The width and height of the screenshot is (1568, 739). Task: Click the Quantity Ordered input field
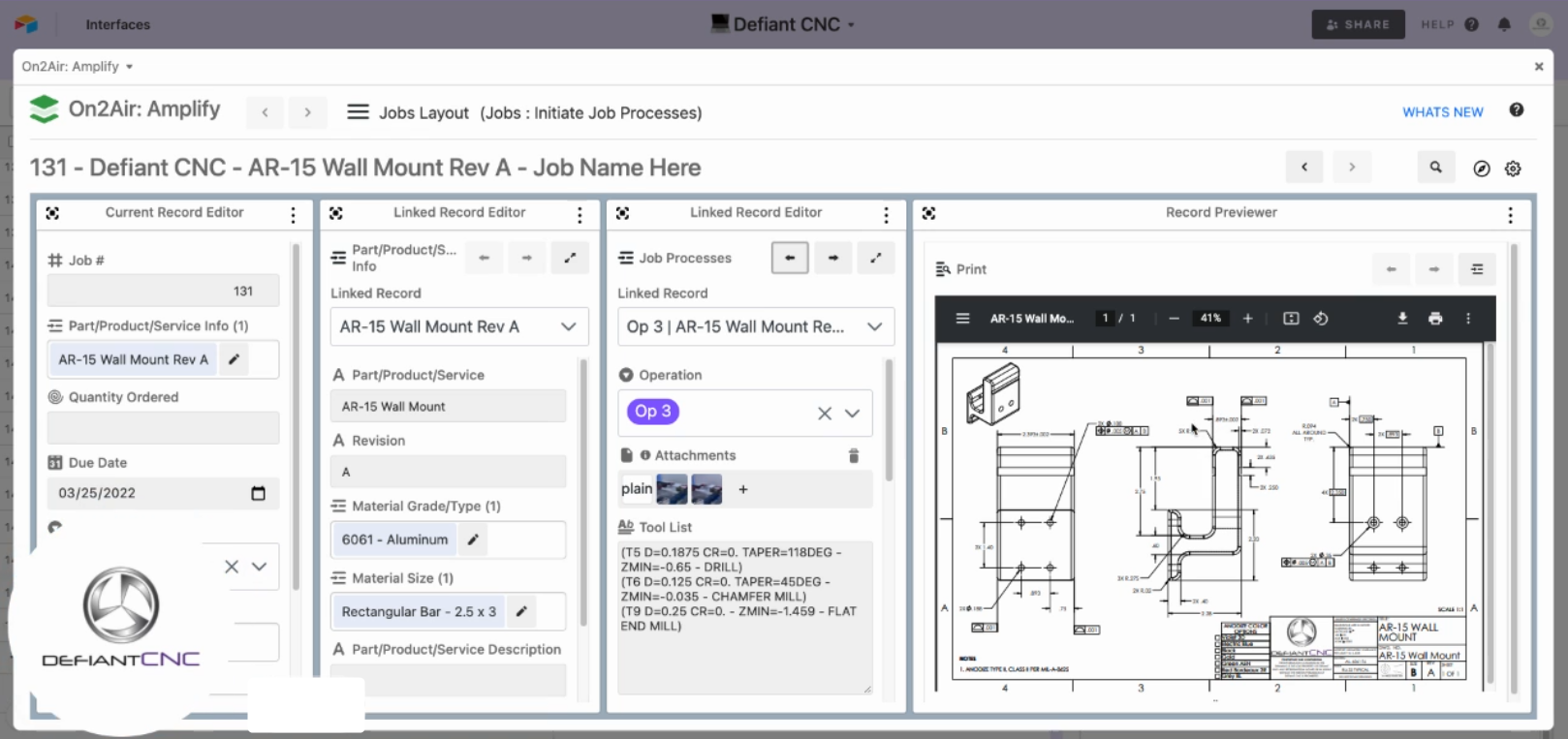[x=163, y=427]
